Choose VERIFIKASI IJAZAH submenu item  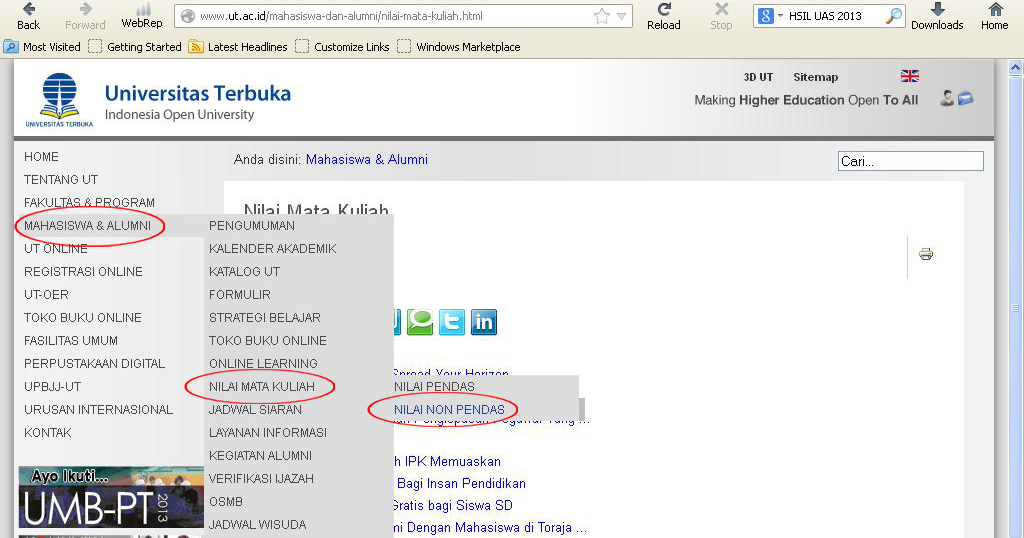pyautogui.click(x=261, y=479)
